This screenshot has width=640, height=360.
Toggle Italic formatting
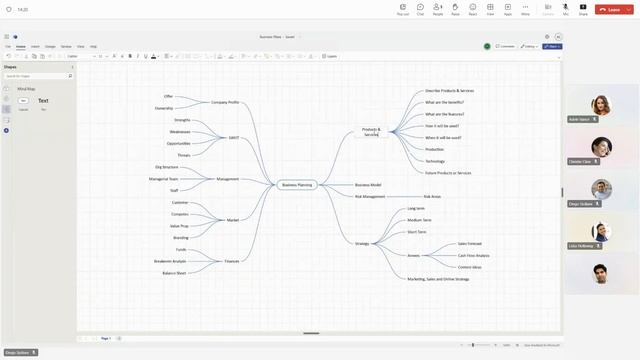[x=138, y=56]
